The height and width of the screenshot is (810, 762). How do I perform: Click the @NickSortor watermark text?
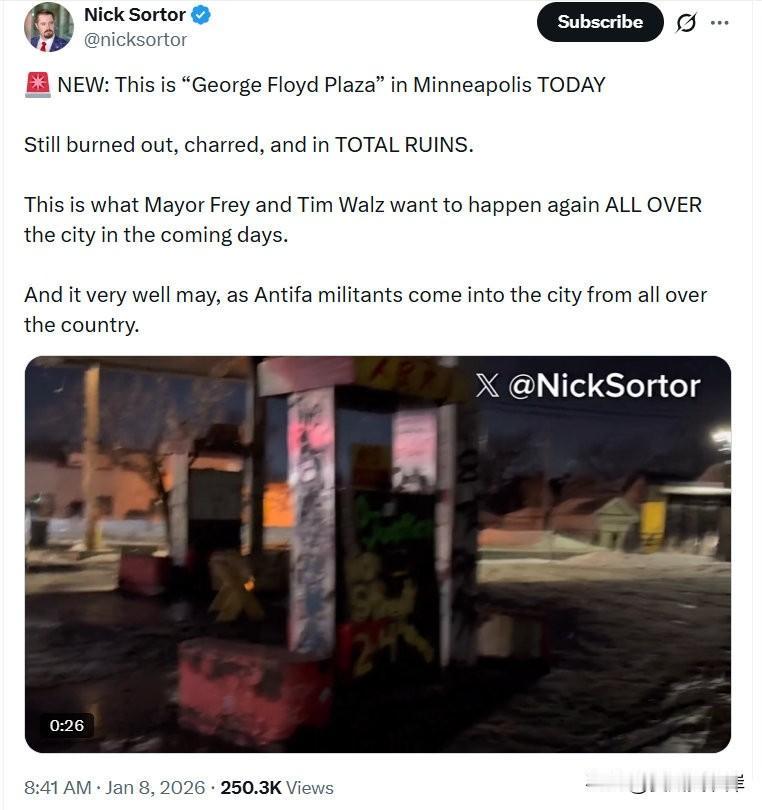coord(604,386)
